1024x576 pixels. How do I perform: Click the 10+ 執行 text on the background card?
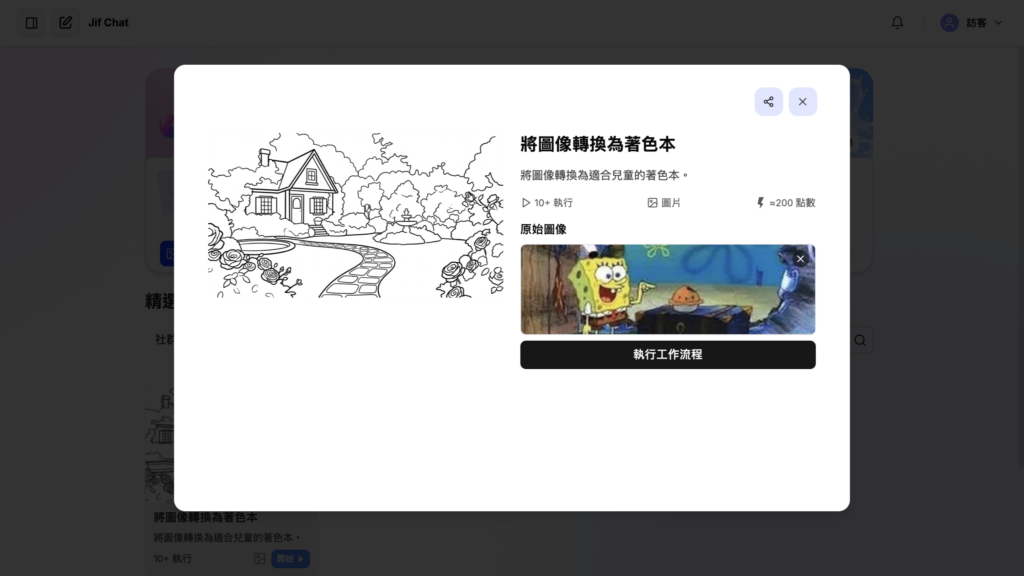[x=172, y=559]
